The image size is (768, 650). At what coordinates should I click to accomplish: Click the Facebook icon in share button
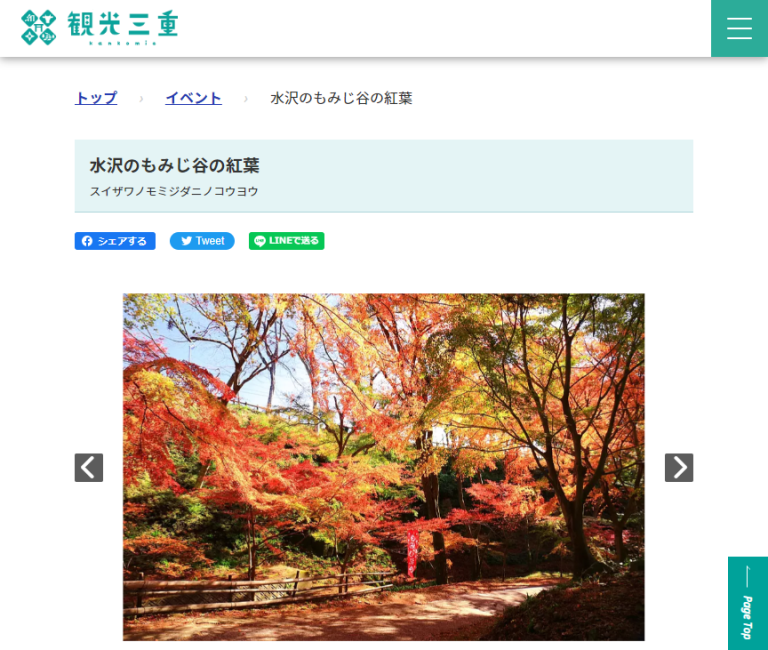[87, 241]
